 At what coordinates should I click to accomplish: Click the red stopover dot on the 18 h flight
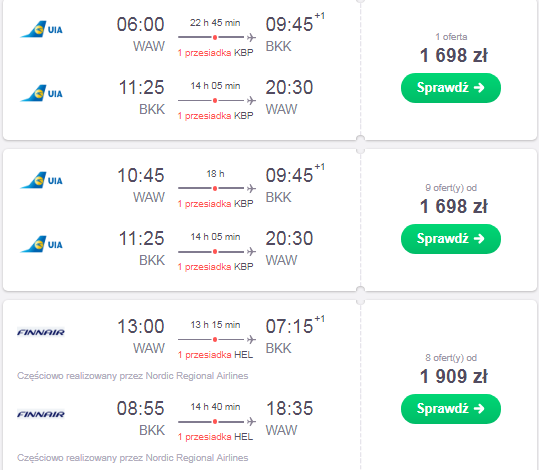pyautogui.click(x=215, y=188)
